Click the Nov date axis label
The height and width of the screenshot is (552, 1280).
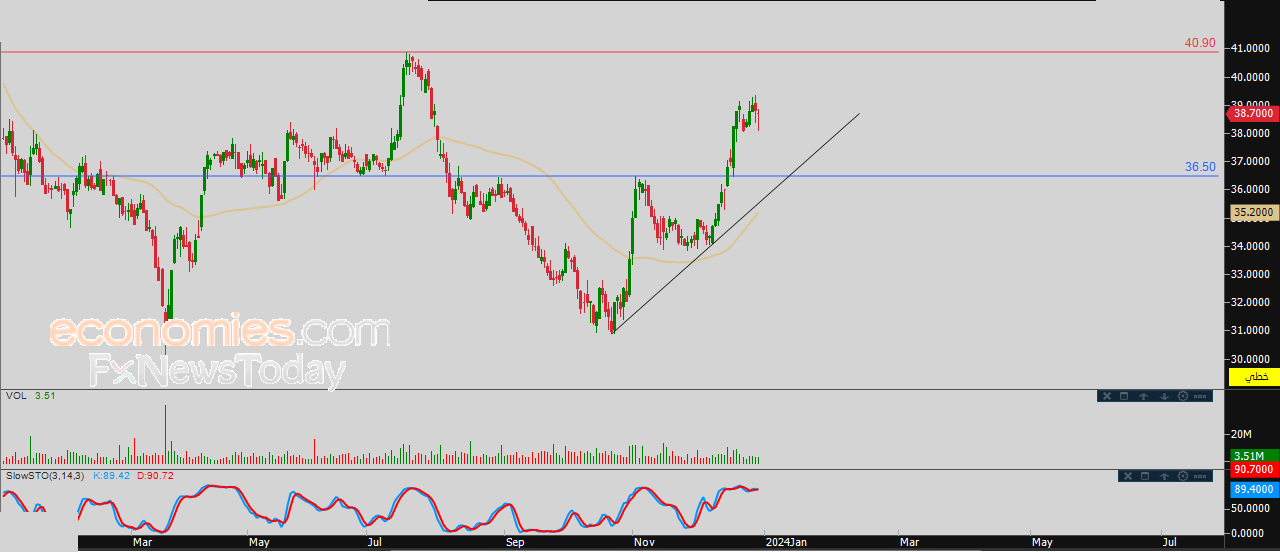[x=643, y=543]
